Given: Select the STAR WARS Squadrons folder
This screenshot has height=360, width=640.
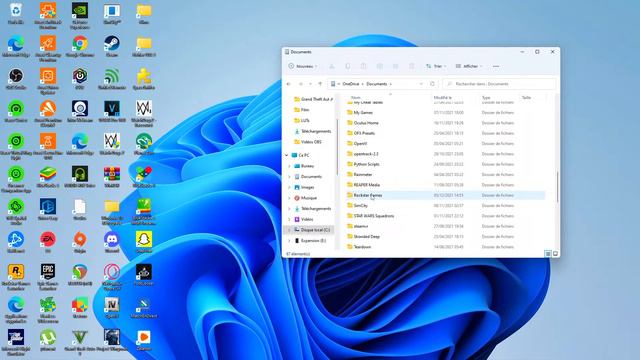Looking at the screenshot, I should pos(370,216).
